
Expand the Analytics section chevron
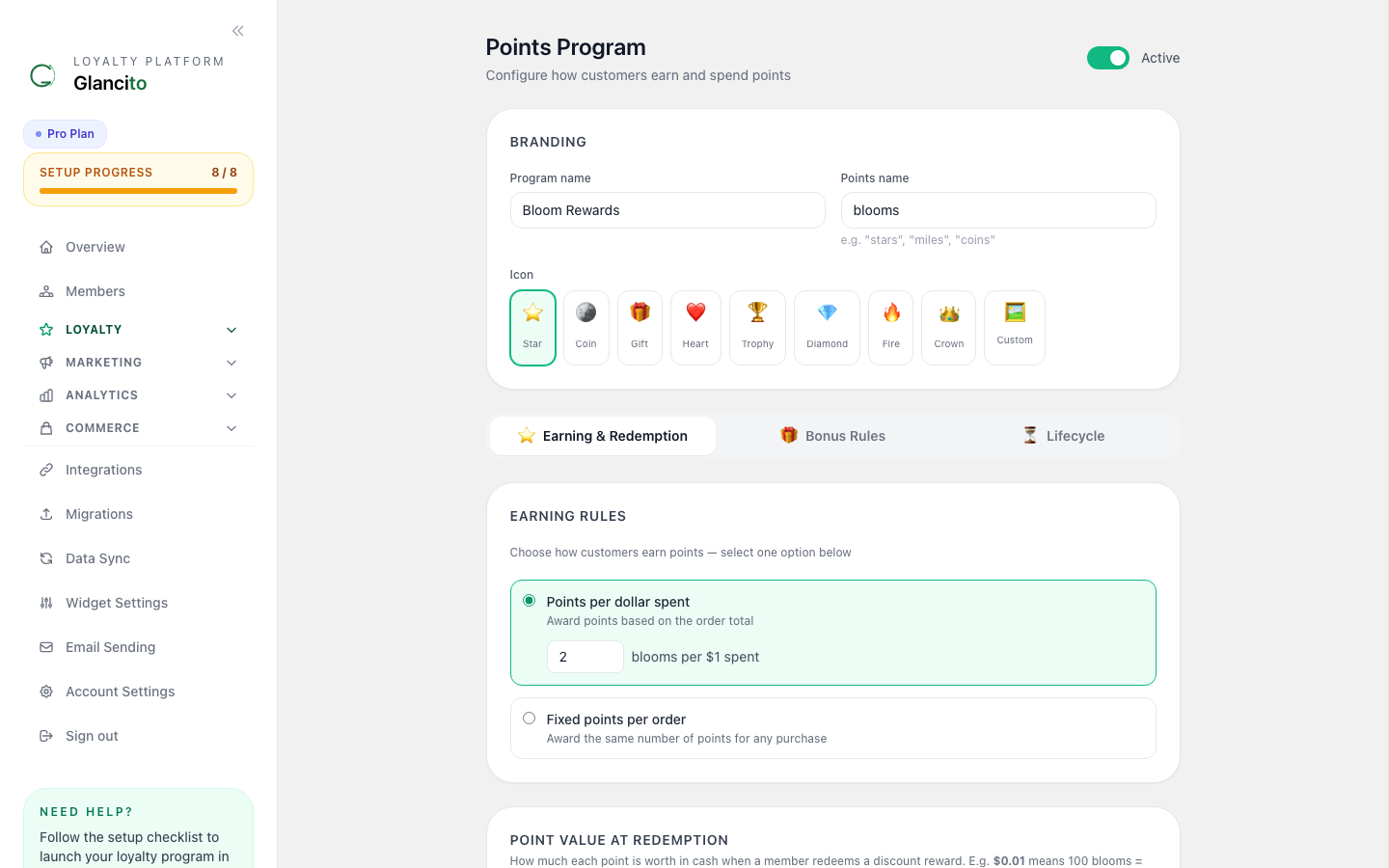(x=231, y=395)
